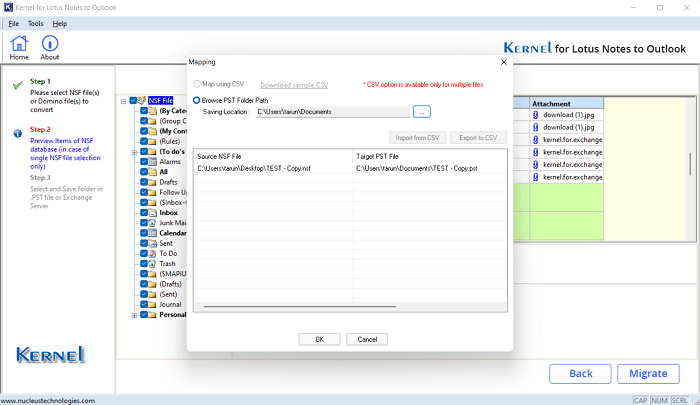This screenshot has height=405, width=700.
Task: Click the Export to CSV button
Action: (x=478, y=138)
